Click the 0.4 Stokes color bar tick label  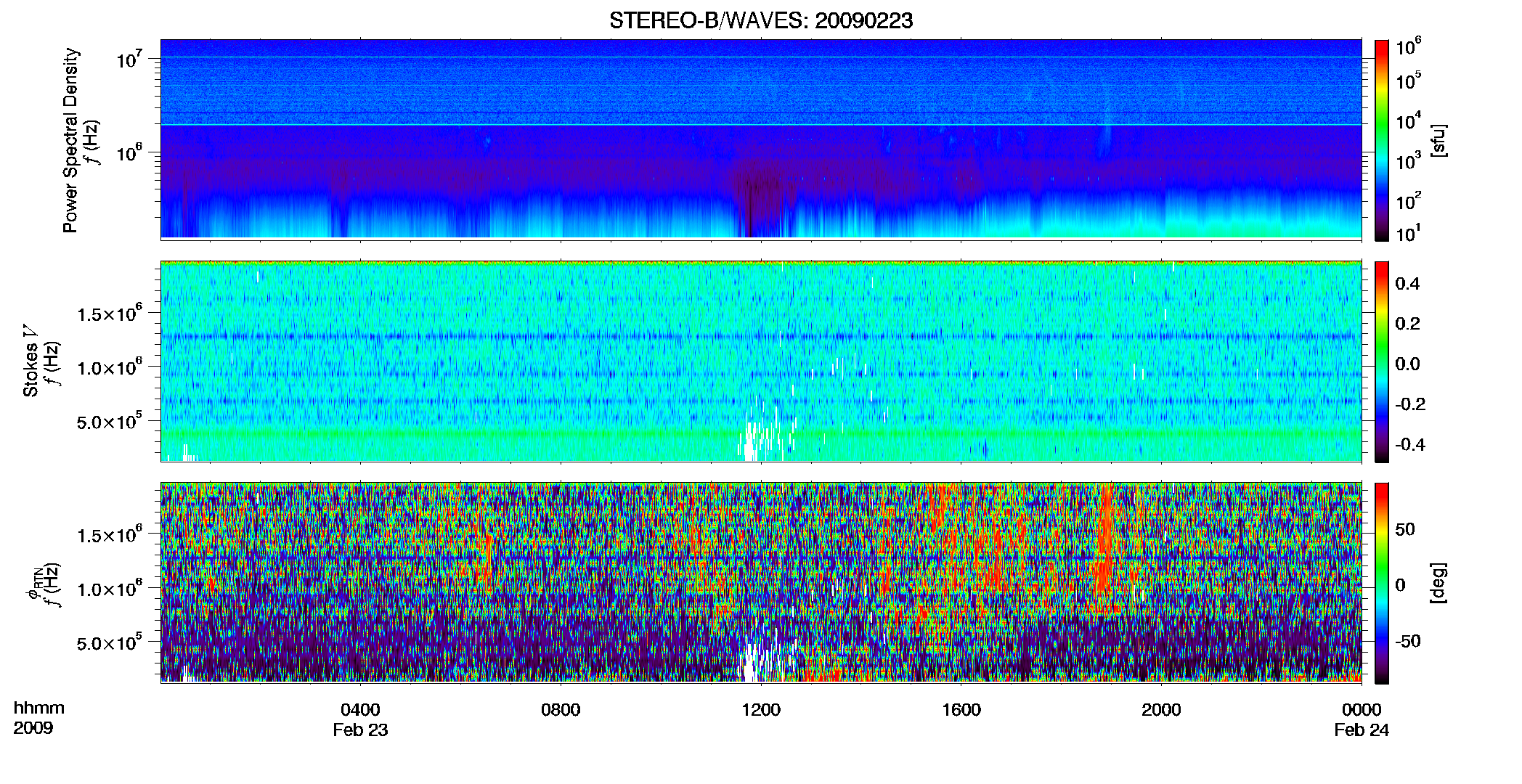[x=1407, y=284]
